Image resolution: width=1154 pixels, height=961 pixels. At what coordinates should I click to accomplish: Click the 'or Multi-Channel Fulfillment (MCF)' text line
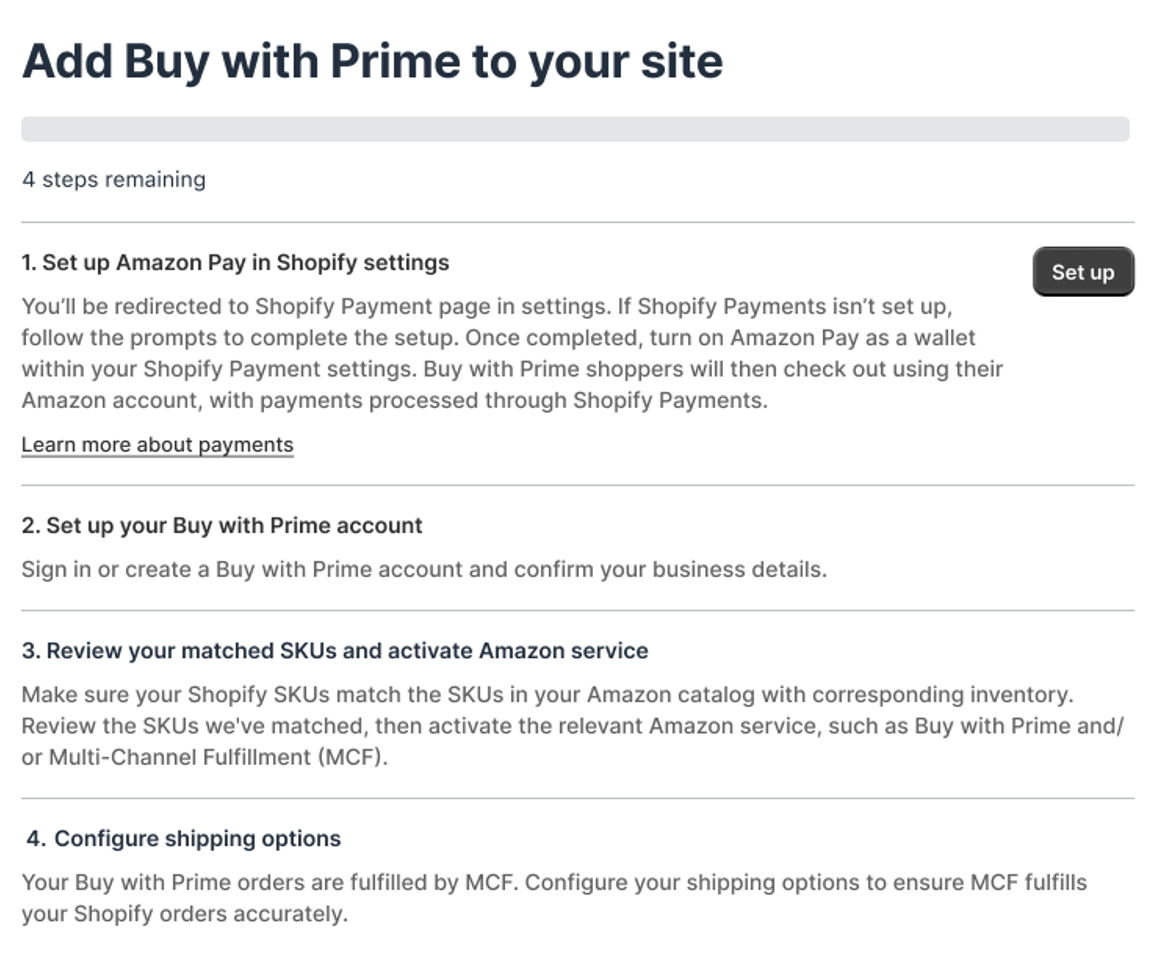coord(204,758)
